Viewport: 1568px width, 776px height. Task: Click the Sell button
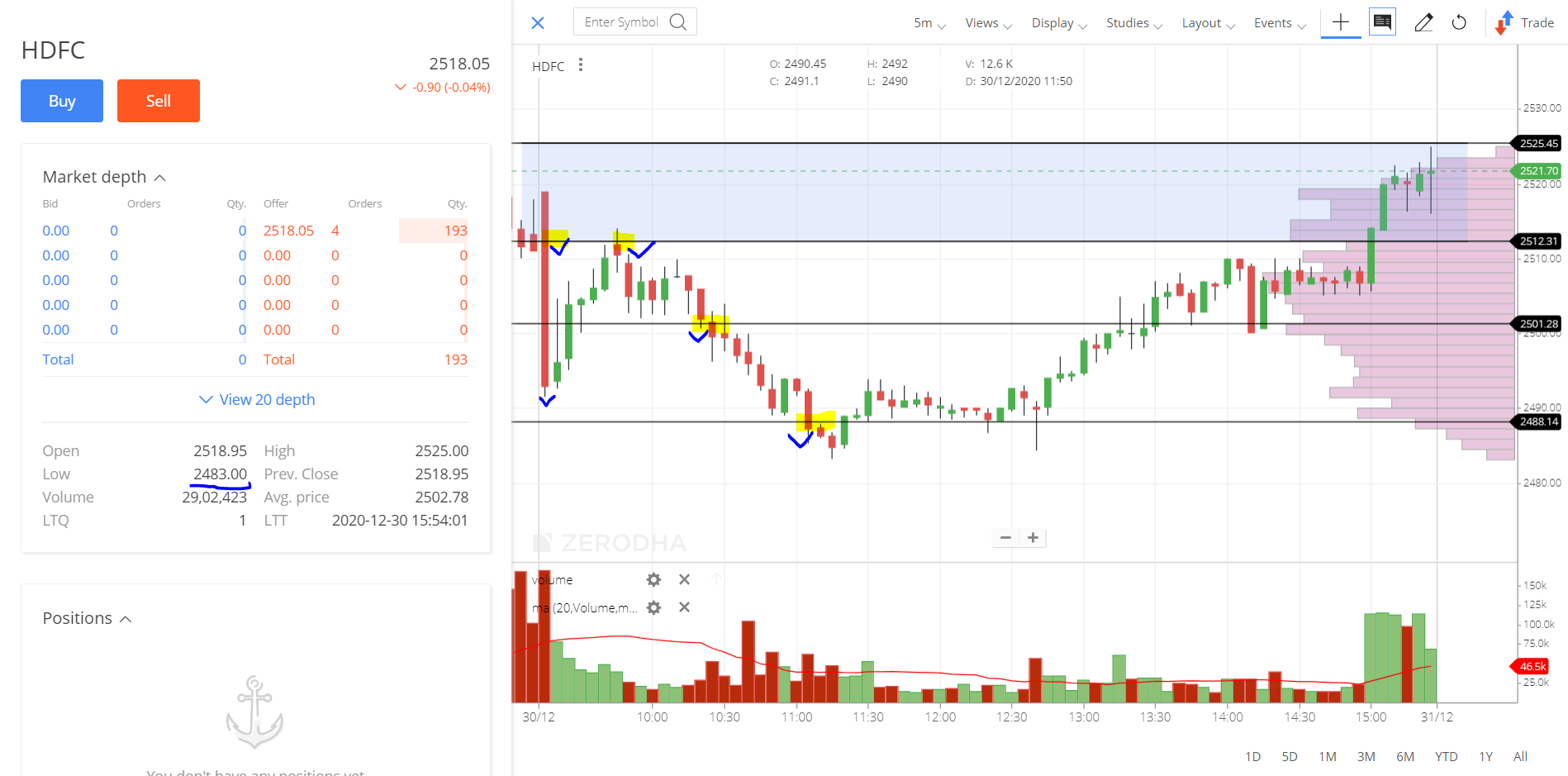pyautogui.click(x=159, y=101)
